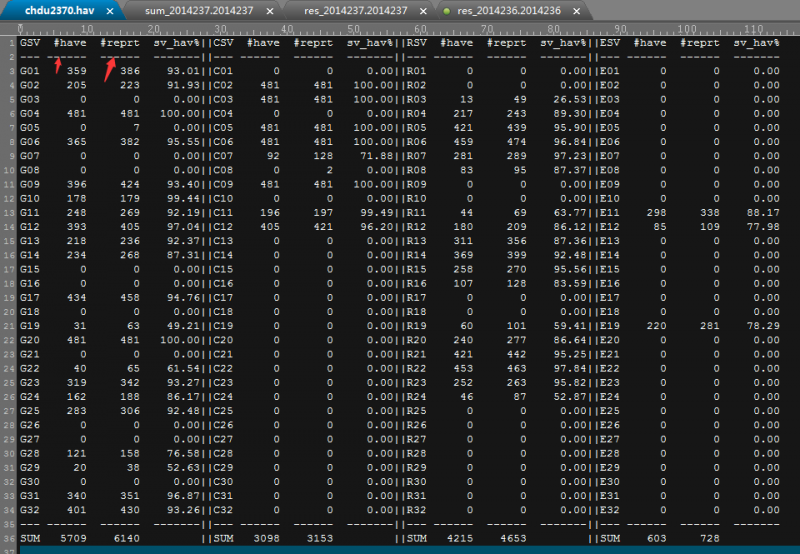The image size is (800, 554).
Task: Click the GSV column header text
Action: 30,43
